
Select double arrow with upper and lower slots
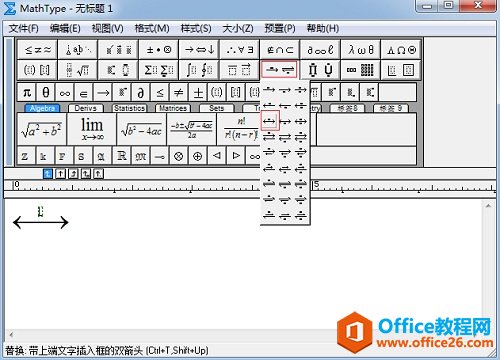coord(301,121)
